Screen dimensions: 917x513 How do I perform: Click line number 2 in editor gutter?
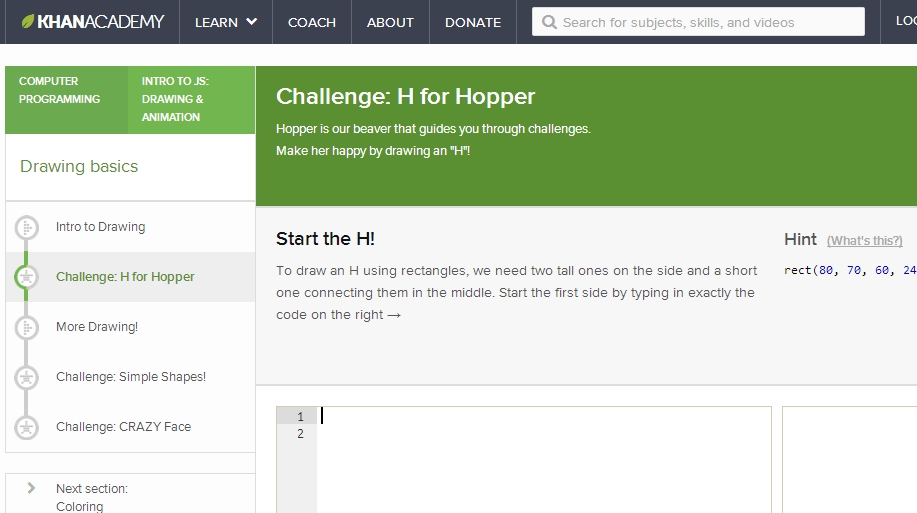[300, 433]
